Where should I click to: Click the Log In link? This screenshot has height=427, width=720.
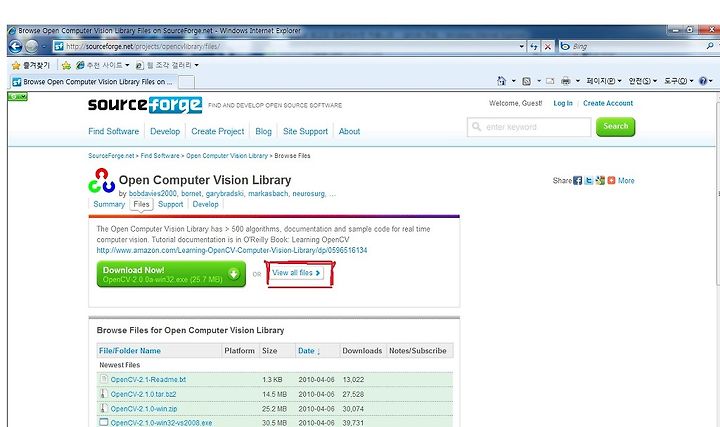[563, 103]
